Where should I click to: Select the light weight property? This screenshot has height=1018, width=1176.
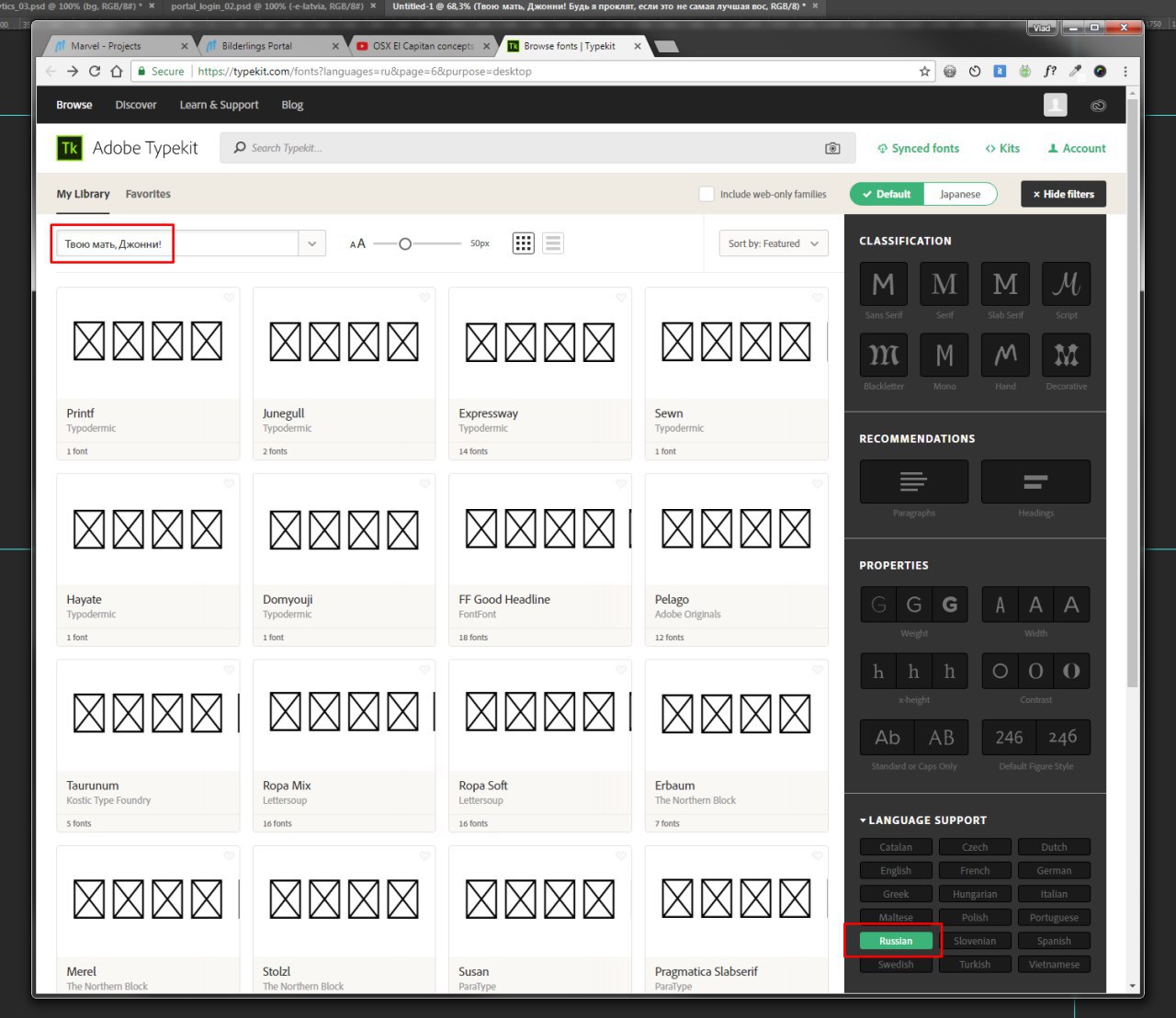pos(878,605)
